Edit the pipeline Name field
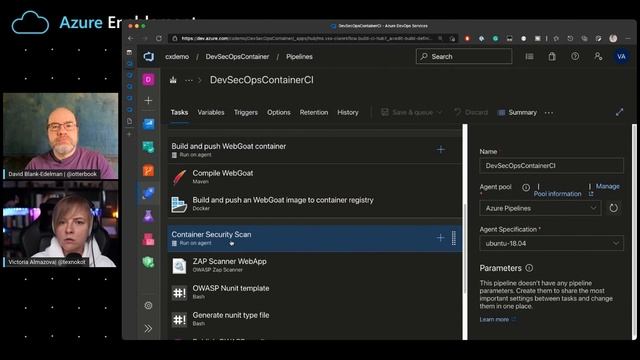The image size is (640, 360). (551, 166)
